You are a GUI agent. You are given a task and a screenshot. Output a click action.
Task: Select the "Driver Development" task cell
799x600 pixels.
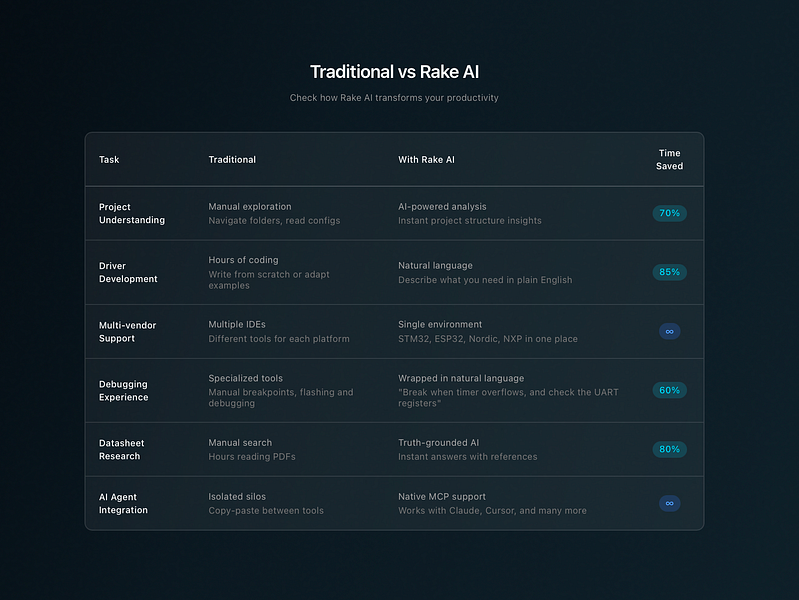[128, 273]
